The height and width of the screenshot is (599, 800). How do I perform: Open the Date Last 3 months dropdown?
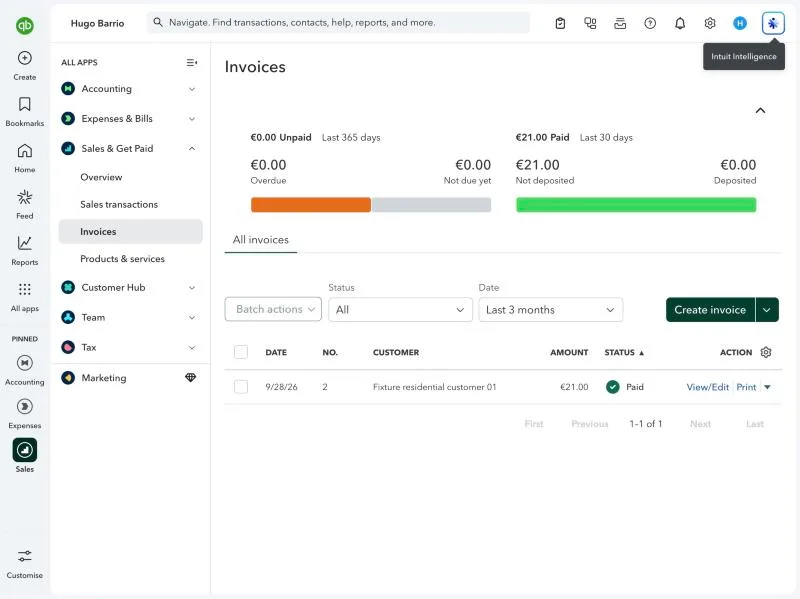point(551,310)
